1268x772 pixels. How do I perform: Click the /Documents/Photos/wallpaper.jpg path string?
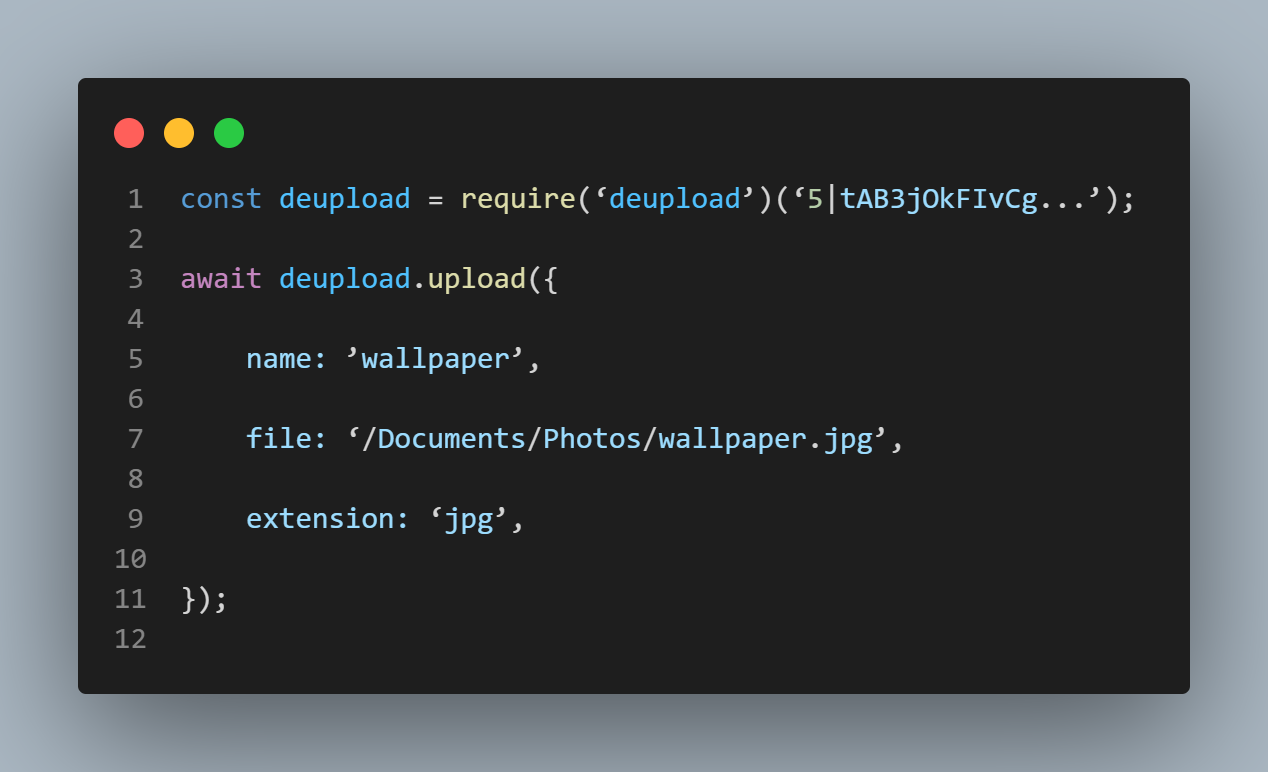(616, 439)
